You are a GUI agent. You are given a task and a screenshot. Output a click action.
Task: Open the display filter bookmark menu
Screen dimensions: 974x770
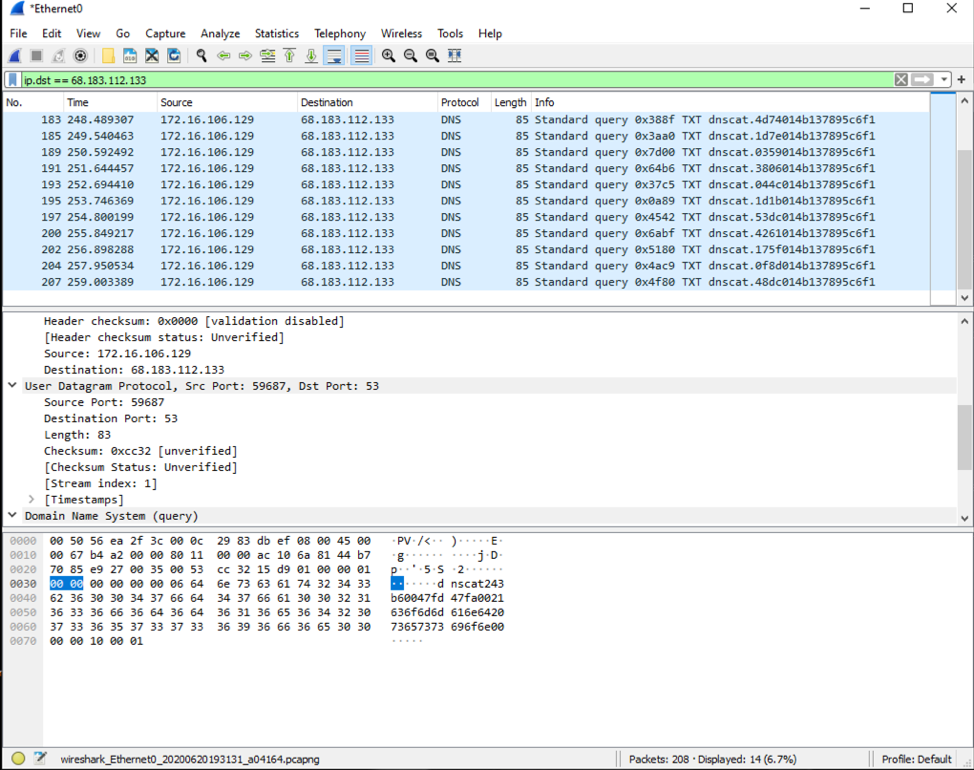pos(12,79)
